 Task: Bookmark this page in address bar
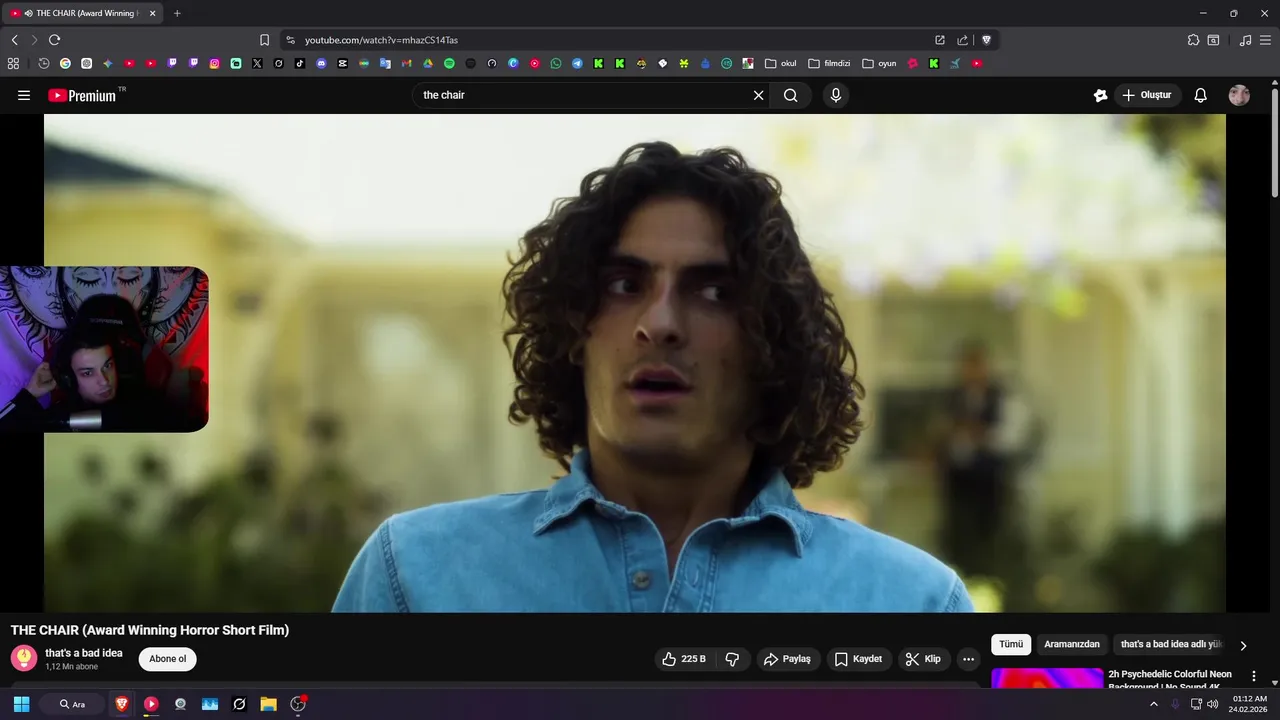point(264,40)
